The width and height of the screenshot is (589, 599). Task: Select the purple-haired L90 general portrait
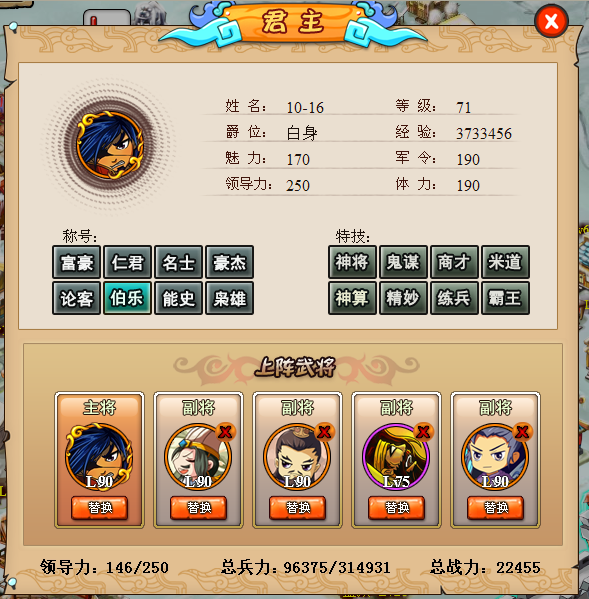pos(495,457)
